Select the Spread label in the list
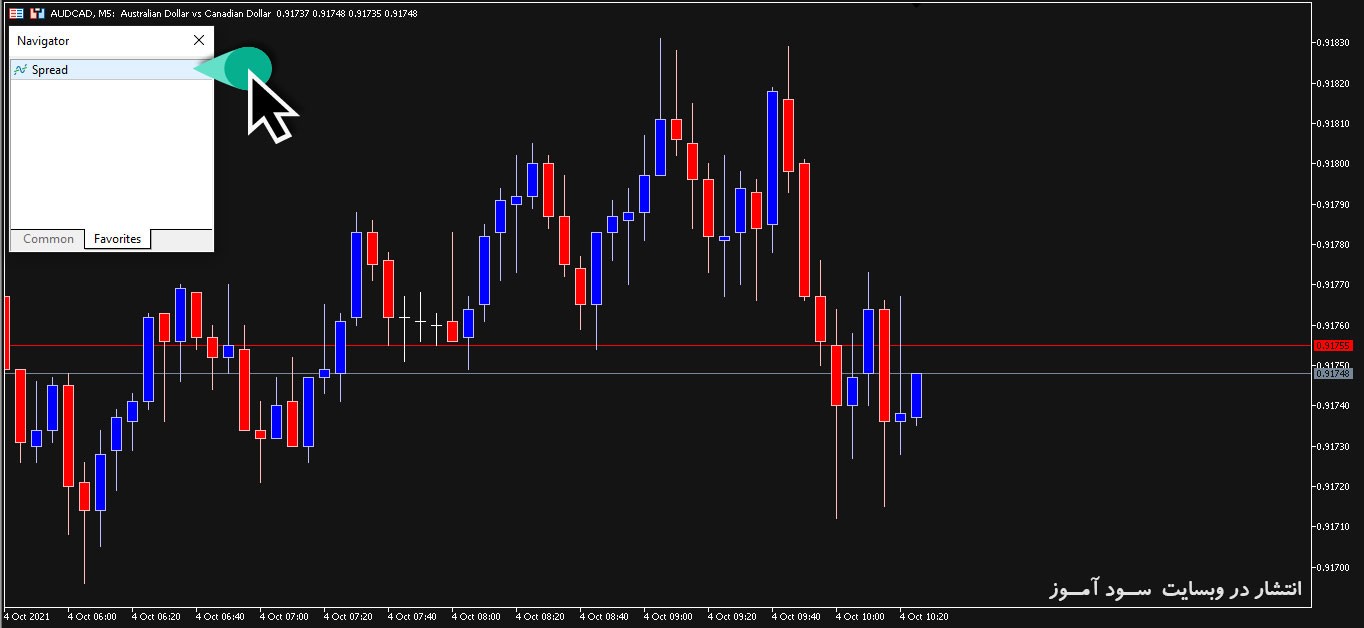 [50, 70]
